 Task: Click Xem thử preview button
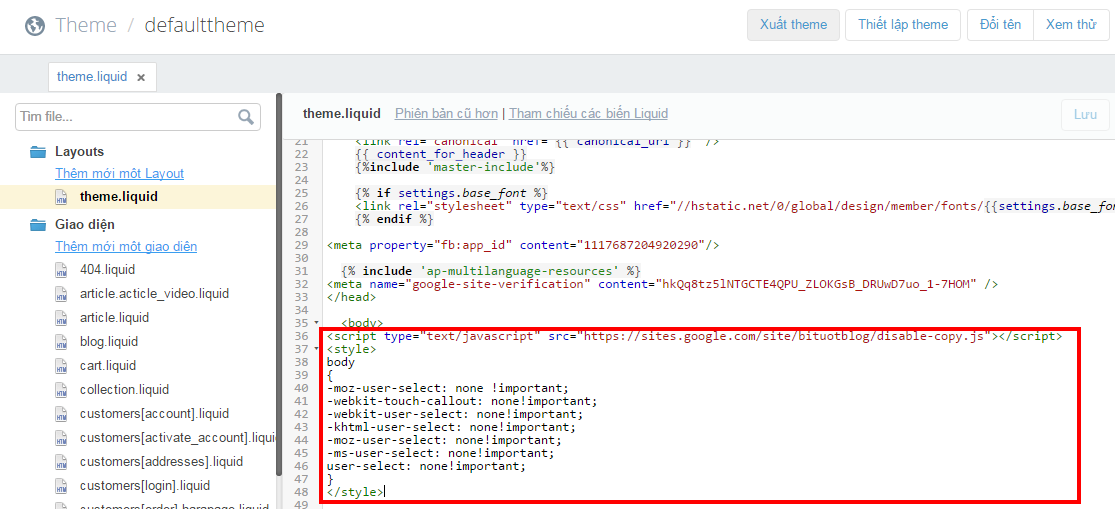[x=1070, y=25]
